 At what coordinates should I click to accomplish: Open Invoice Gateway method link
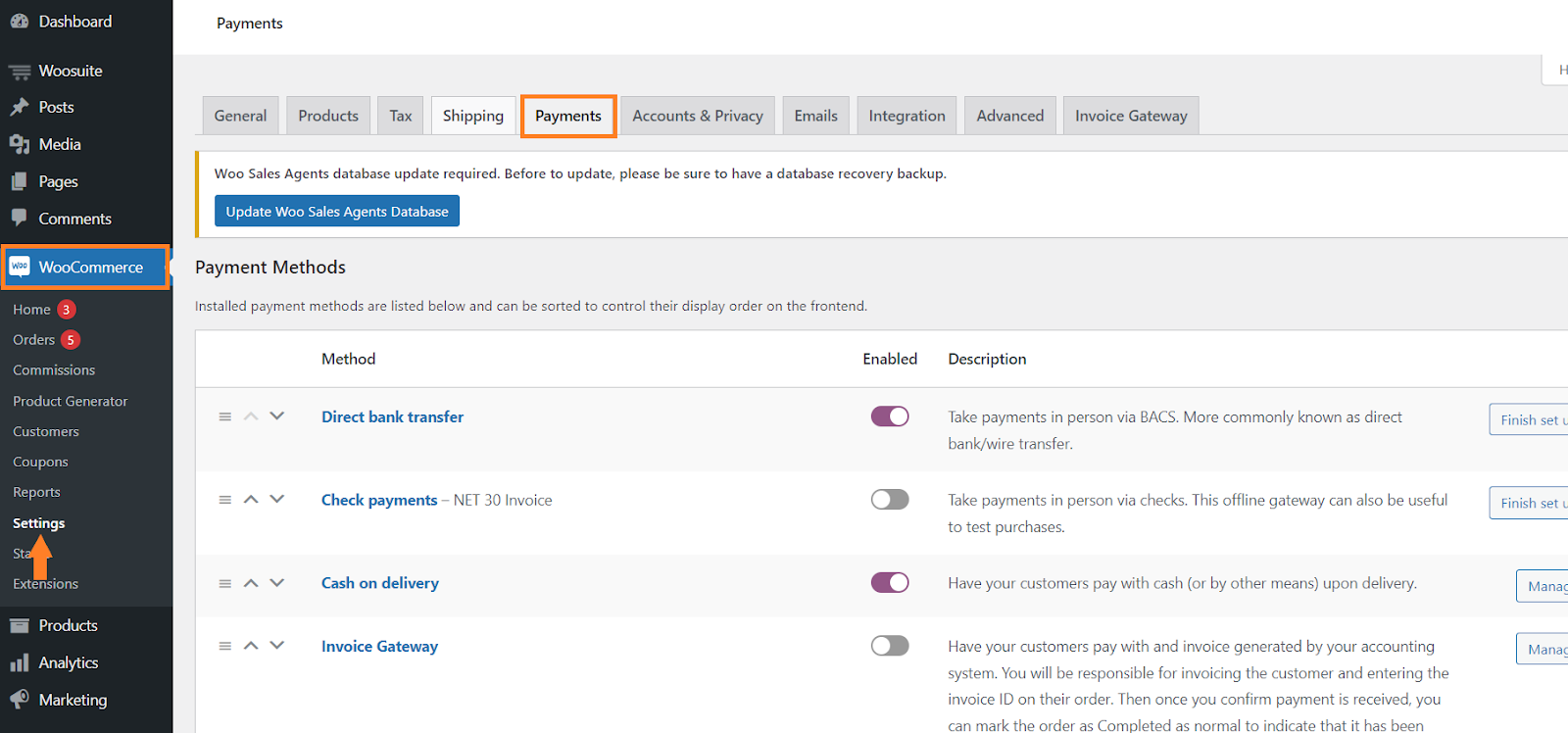click(x=379, y=646)
